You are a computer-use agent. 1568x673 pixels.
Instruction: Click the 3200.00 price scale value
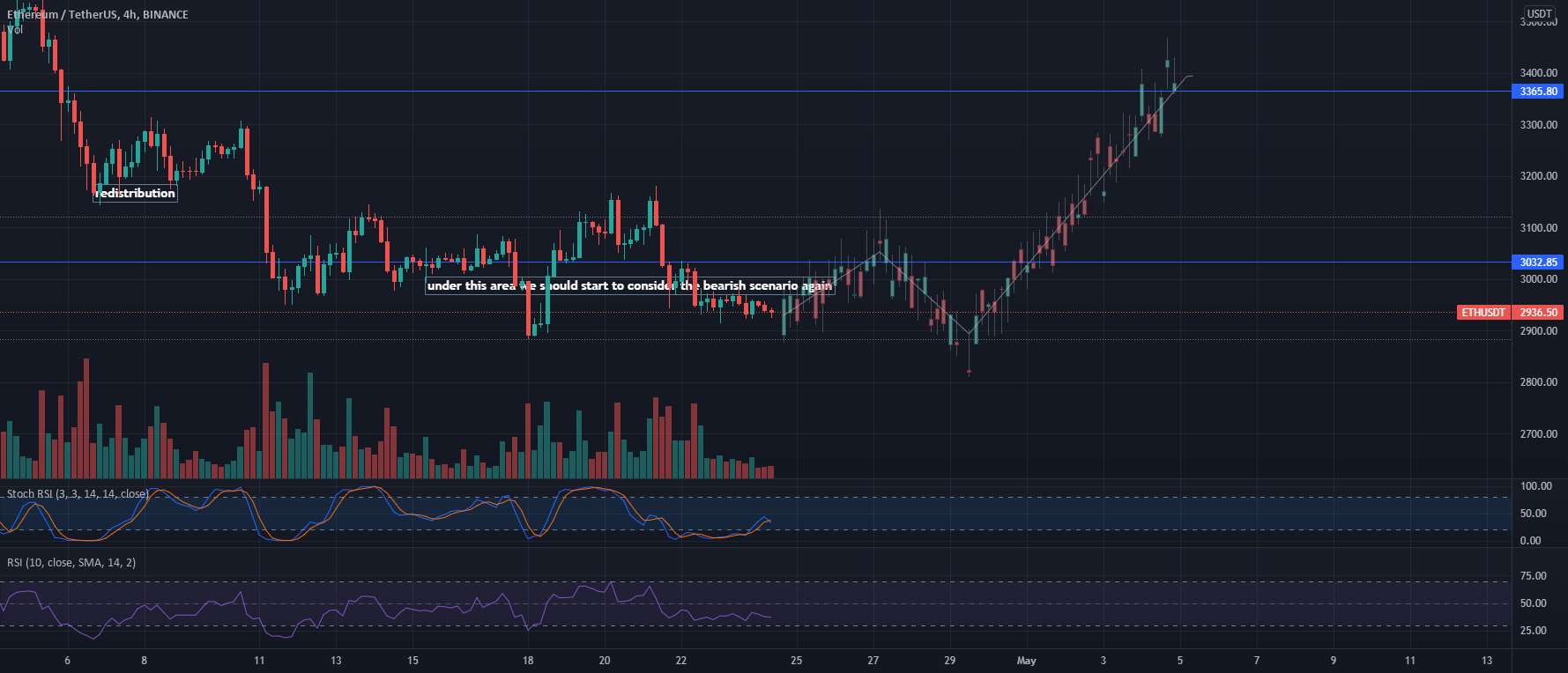[1538, 176]
